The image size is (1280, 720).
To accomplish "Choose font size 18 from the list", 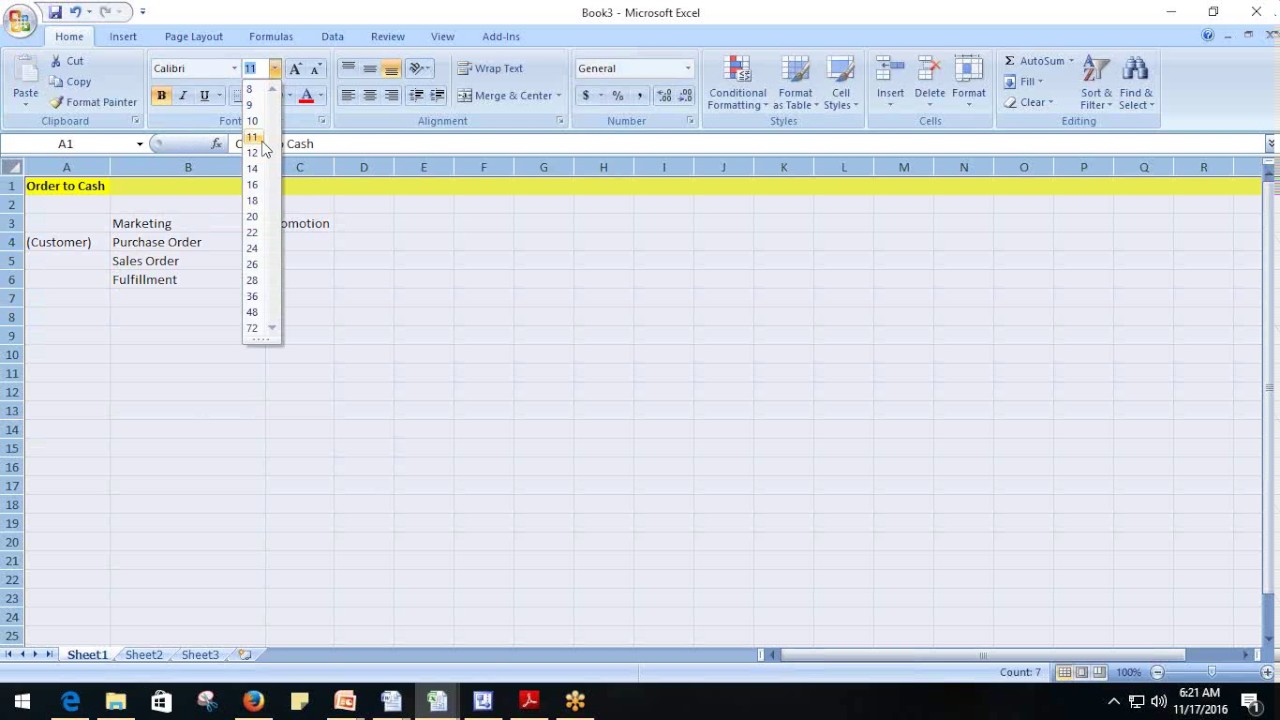I will (x=252, y=200).
